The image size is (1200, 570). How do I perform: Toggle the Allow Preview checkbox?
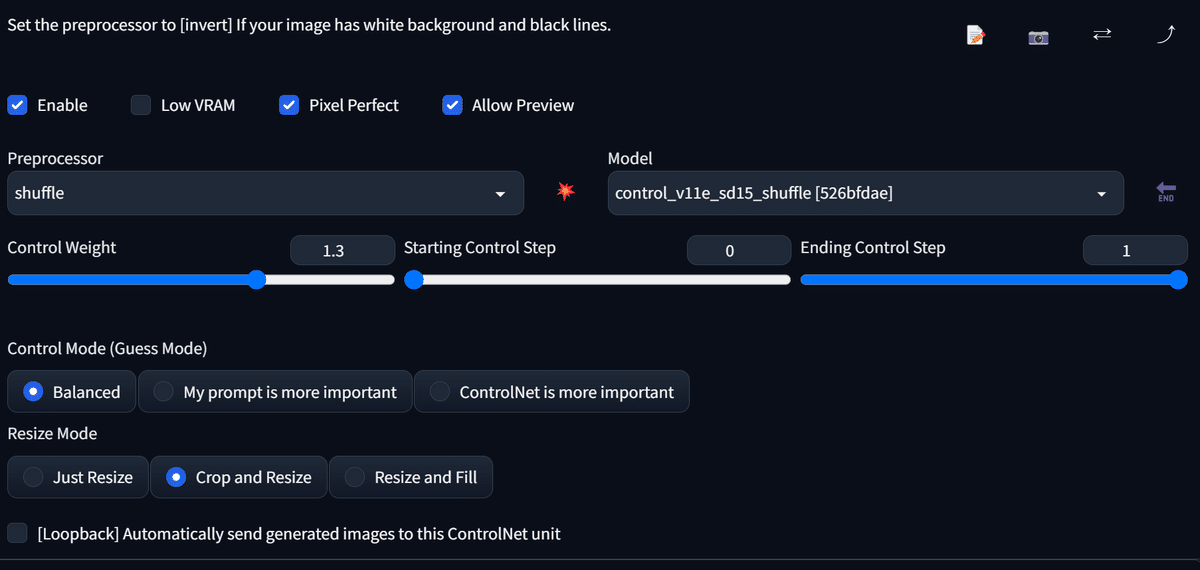pyautogui.click(x=452, y=105)
